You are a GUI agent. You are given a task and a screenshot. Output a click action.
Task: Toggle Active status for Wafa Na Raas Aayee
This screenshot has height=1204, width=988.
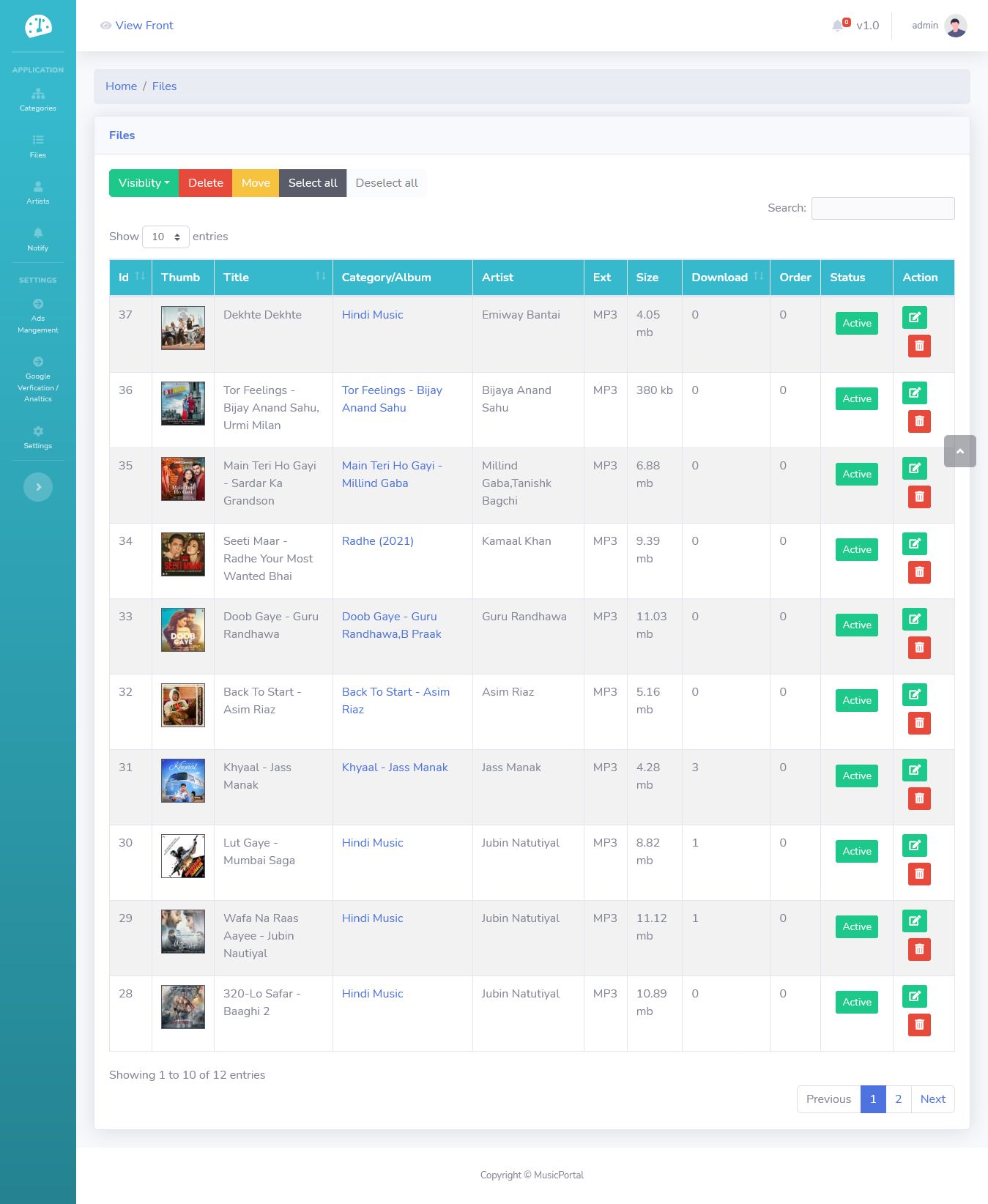(x=857, y=926)
